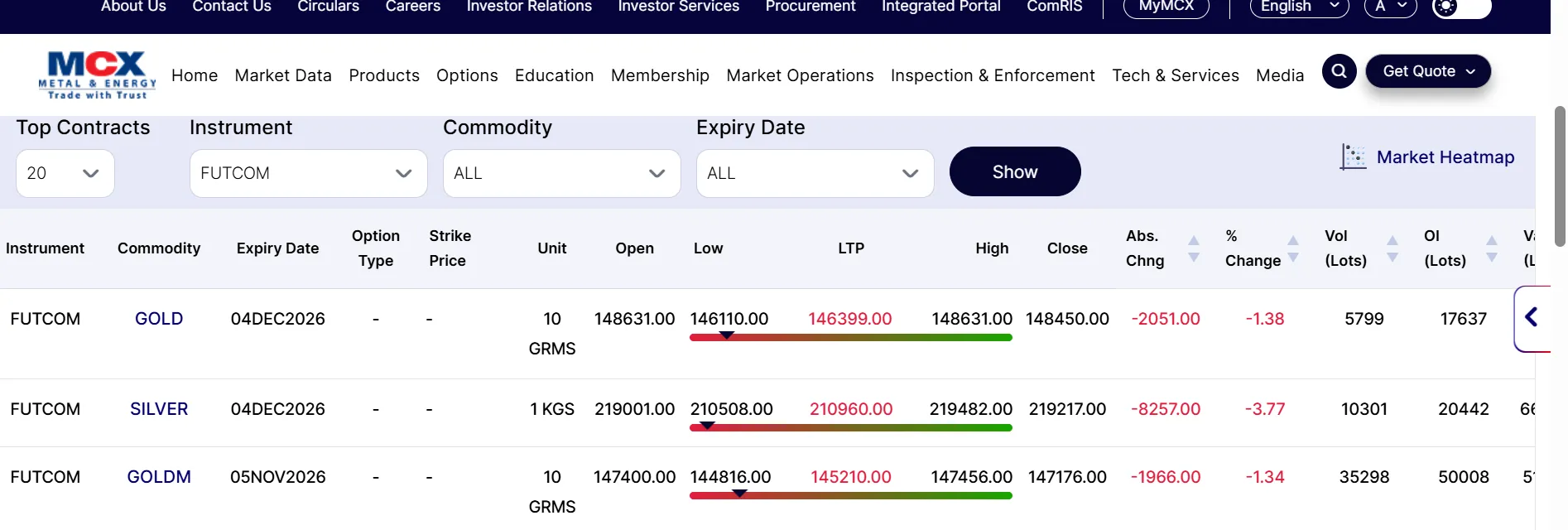Open the Top Contracts 20 dropdown

(x=65, y=173)
